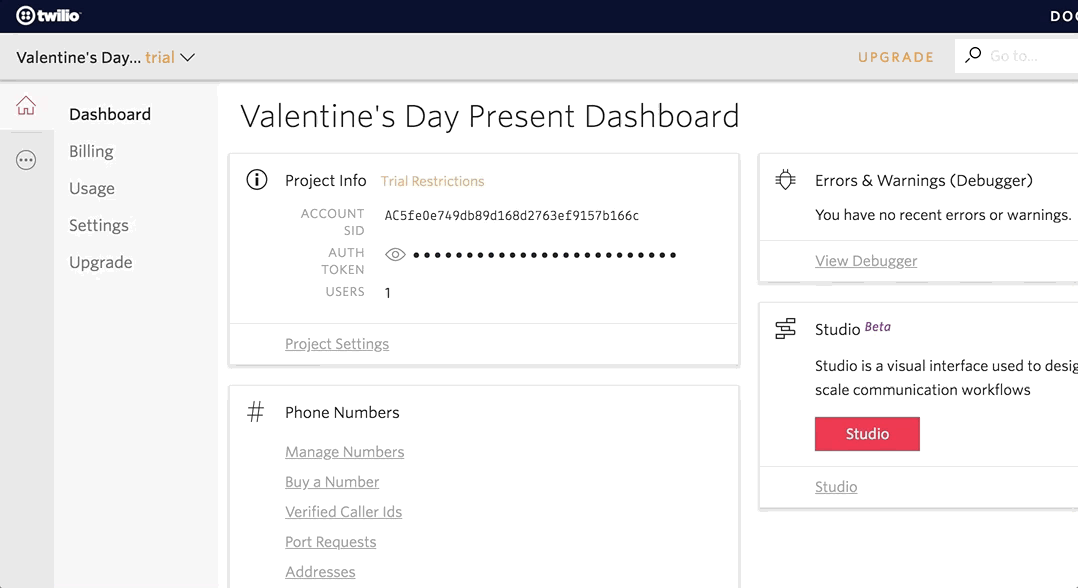Click the Valentine's Day Present Dashboard heading
Image resolution: width=1078 pixels, height=588 pixels.
490,116
